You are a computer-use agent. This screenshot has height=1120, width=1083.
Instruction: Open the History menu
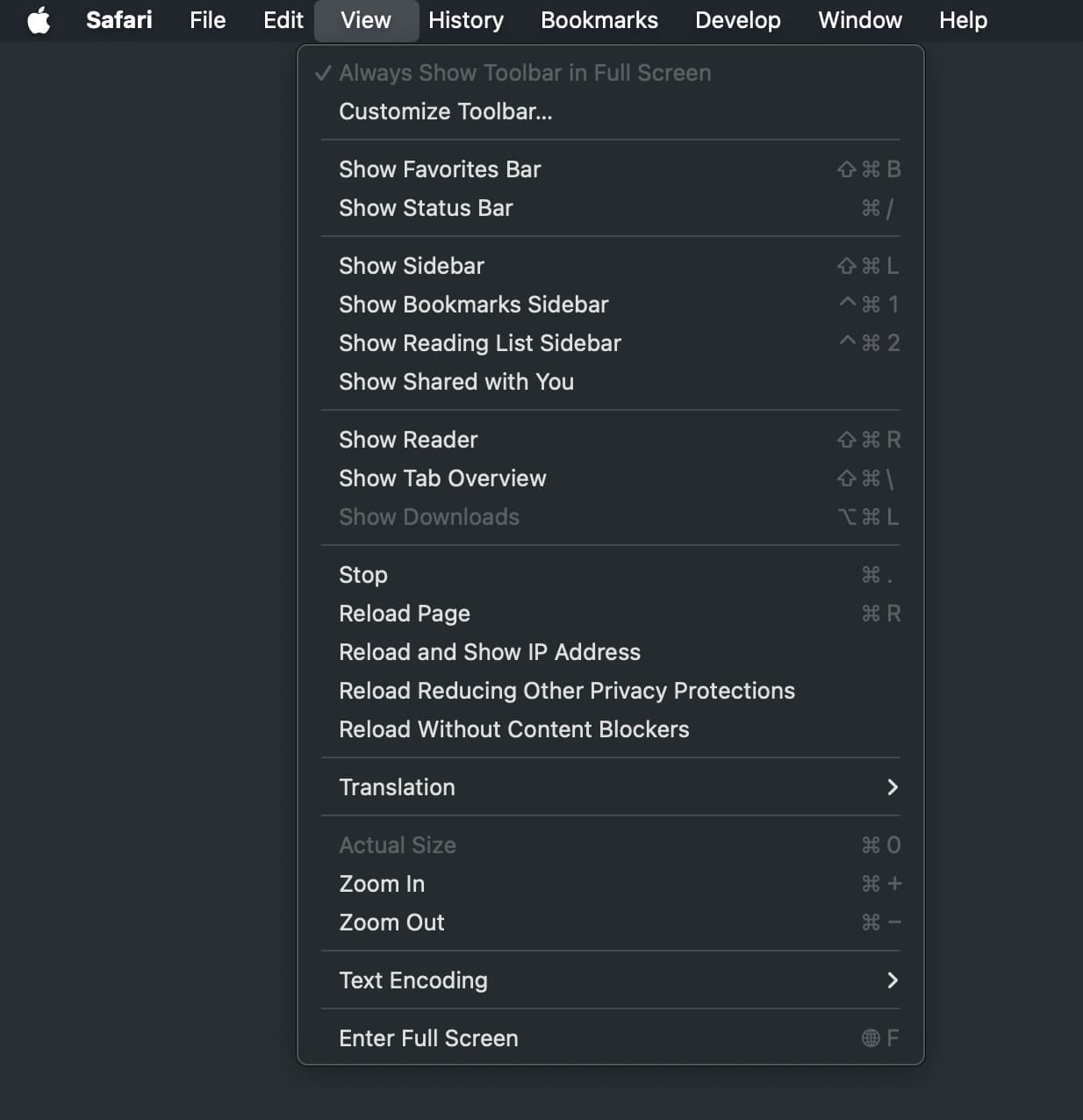pos(466,20)
